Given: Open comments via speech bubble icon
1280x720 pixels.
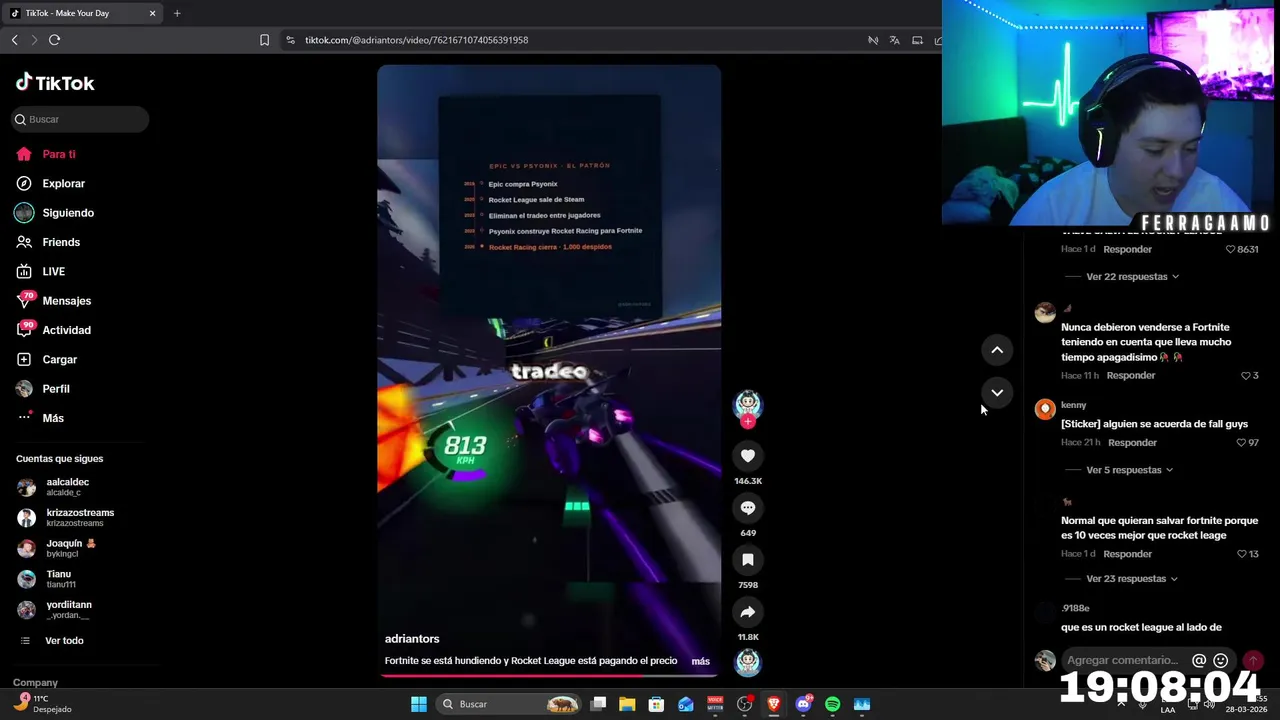Looking at the screenshot, I should point(748,508).
